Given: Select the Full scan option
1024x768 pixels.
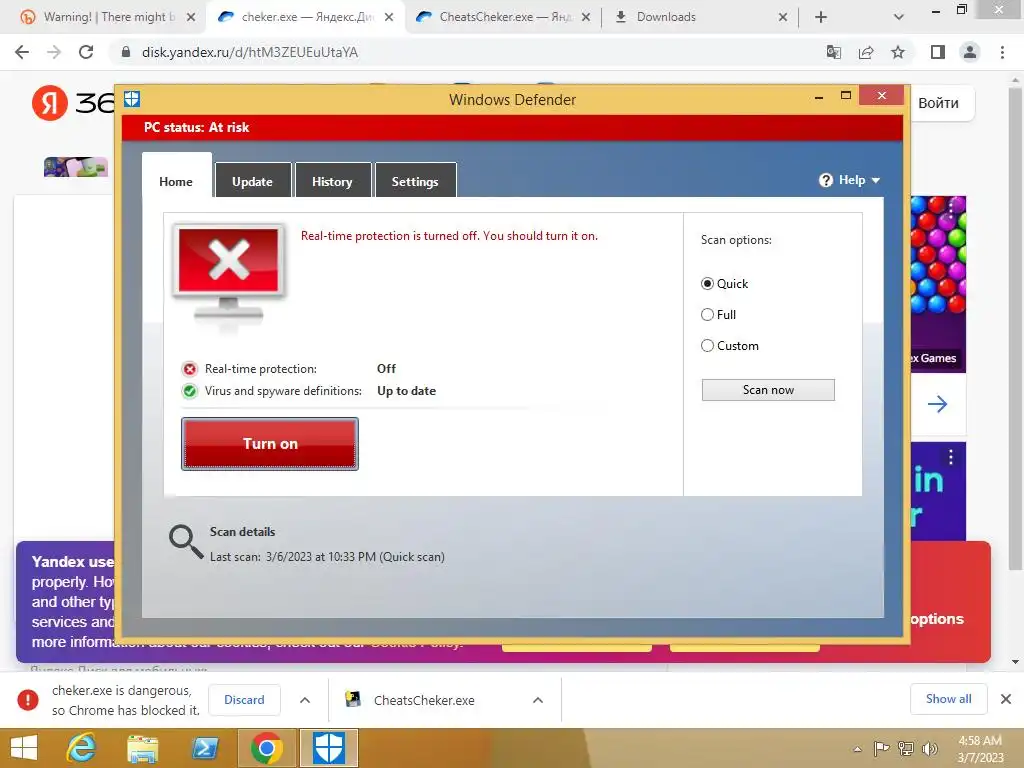Looking at the screenshot, I should coord(707,315).
